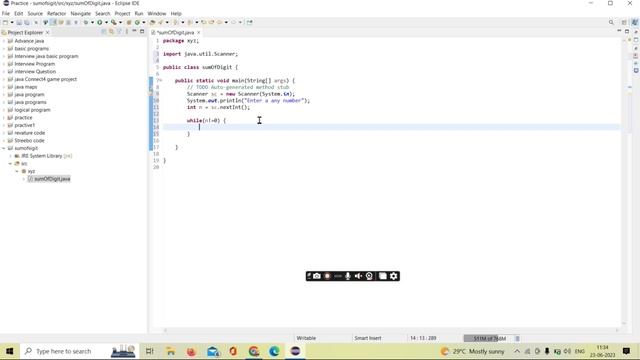The width and height of the screenshot is (640, 360).
Task: Click the taskbar search box
Action: tap(80, 351)
